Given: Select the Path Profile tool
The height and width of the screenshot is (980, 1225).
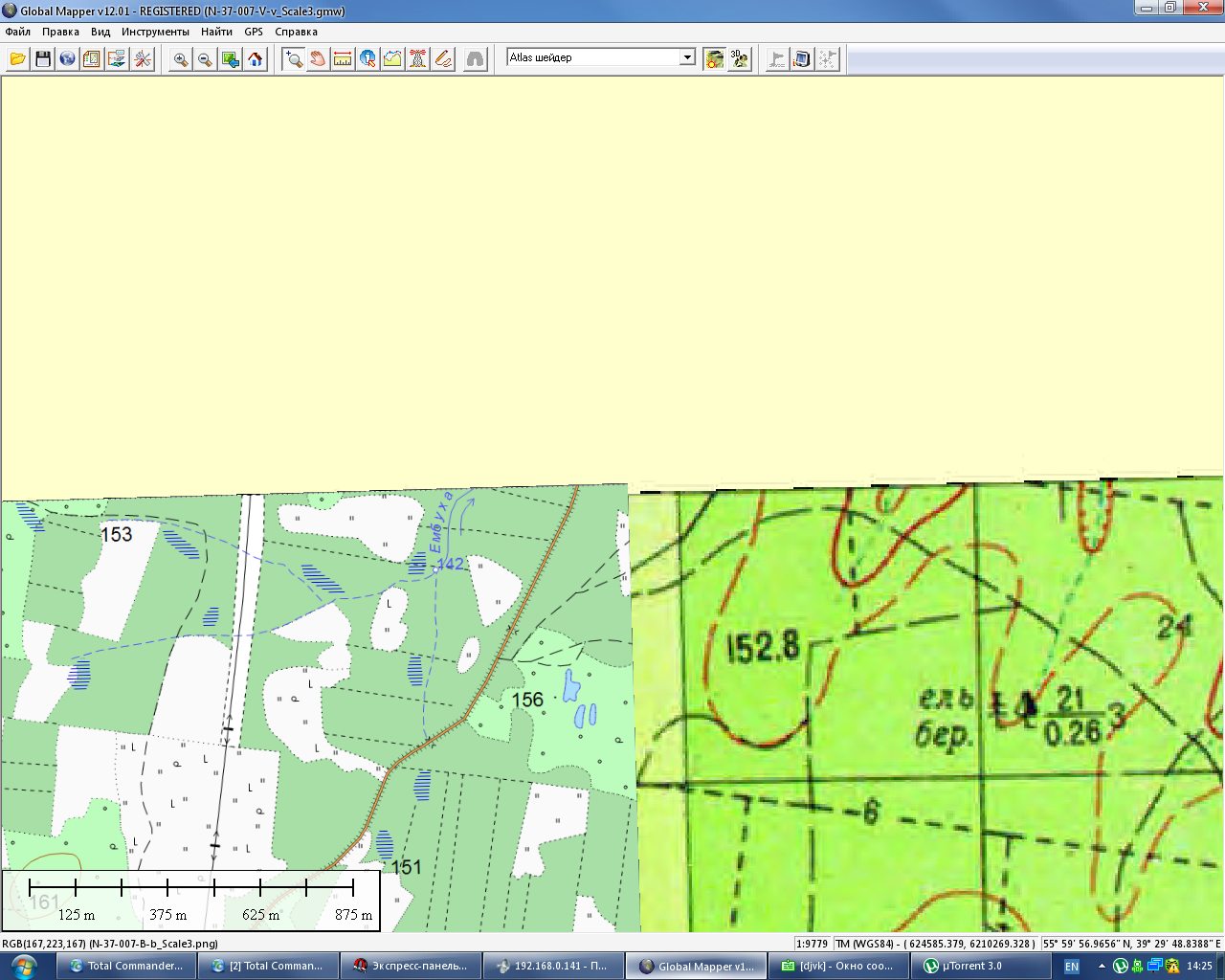Looking at the screenshot, I should [392, 59].
